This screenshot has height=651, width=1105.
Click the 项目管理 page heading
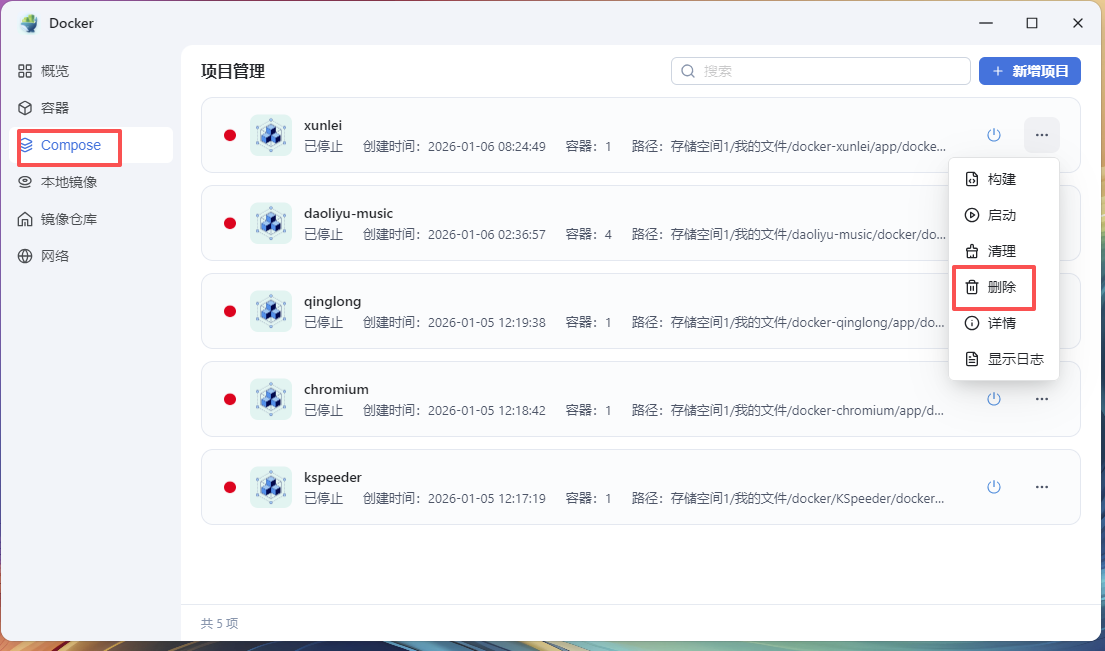coord(233,71)
